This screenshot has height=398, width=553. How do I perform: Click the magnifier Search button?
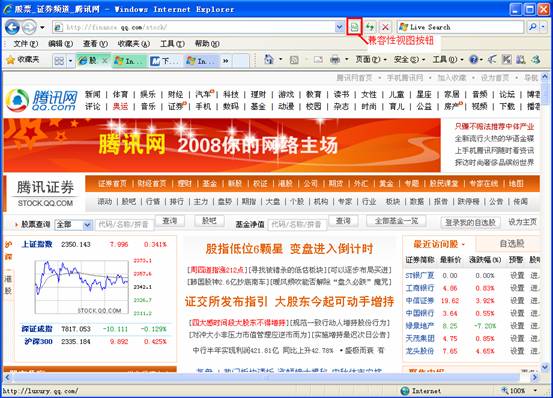[x=533, y=27]
